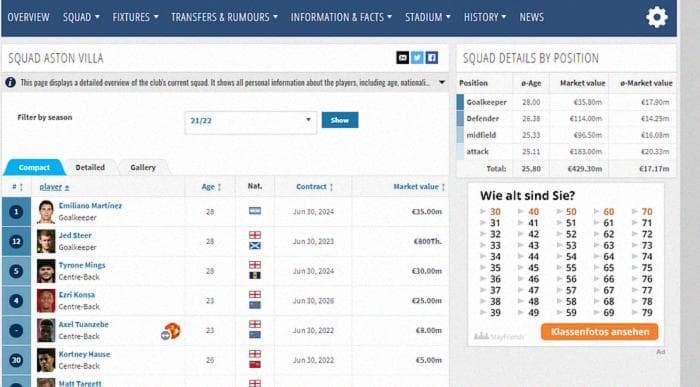
Task: Click shirt number 1 badge
Action: point(16,212)
